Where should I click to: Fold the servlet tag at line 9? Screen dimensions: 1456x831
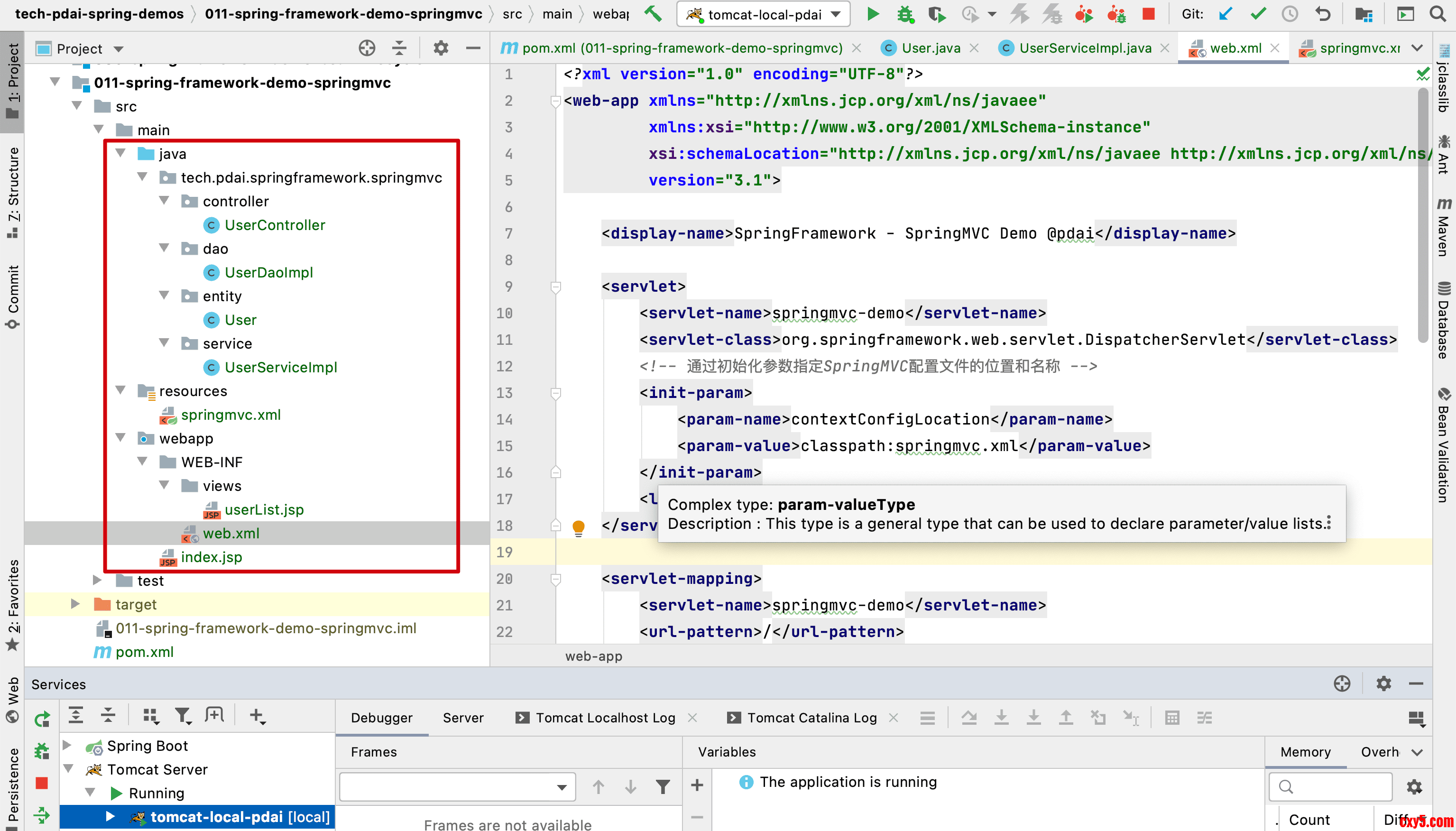pos(555,286)
